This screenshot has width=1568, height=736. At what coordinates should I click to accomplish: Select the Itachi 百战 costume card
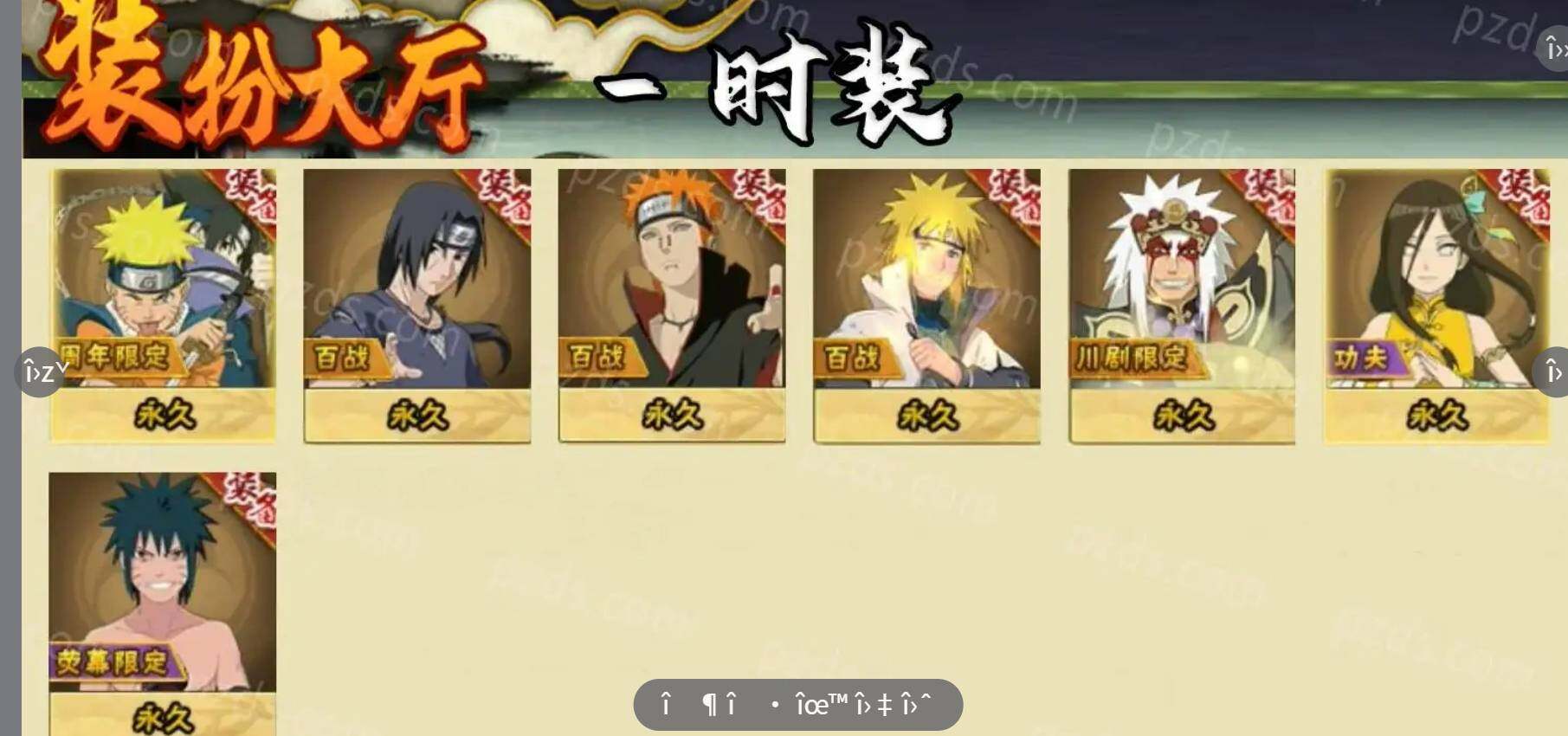(x=417, y=305)
